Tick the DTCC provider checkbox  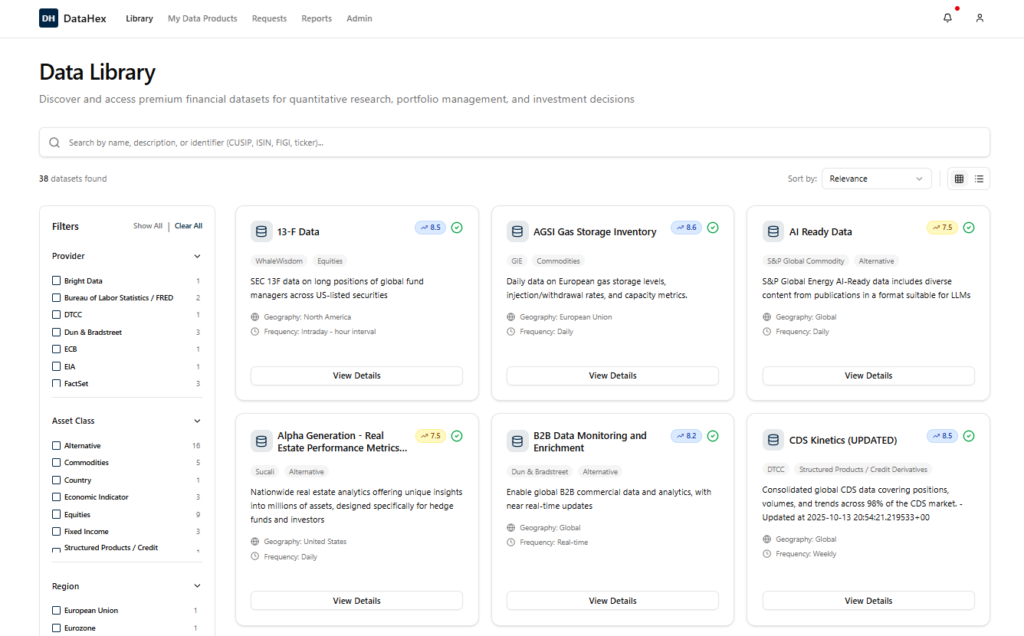56,315
